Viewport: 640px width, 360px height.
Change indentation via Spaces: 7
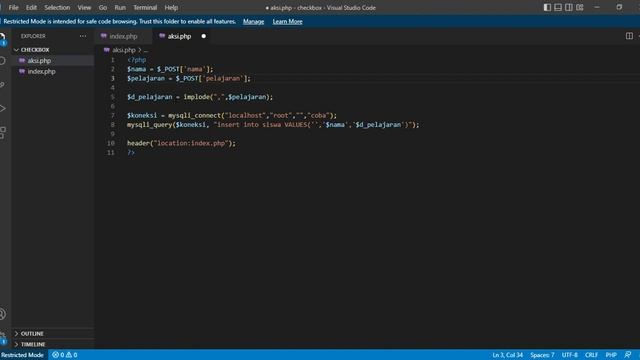[x=542, y=355]
